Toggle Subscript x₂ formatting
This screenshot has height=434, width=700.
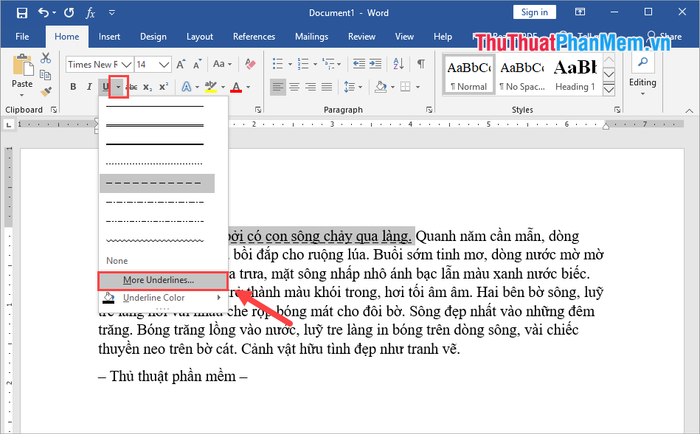tap(147, 87)
